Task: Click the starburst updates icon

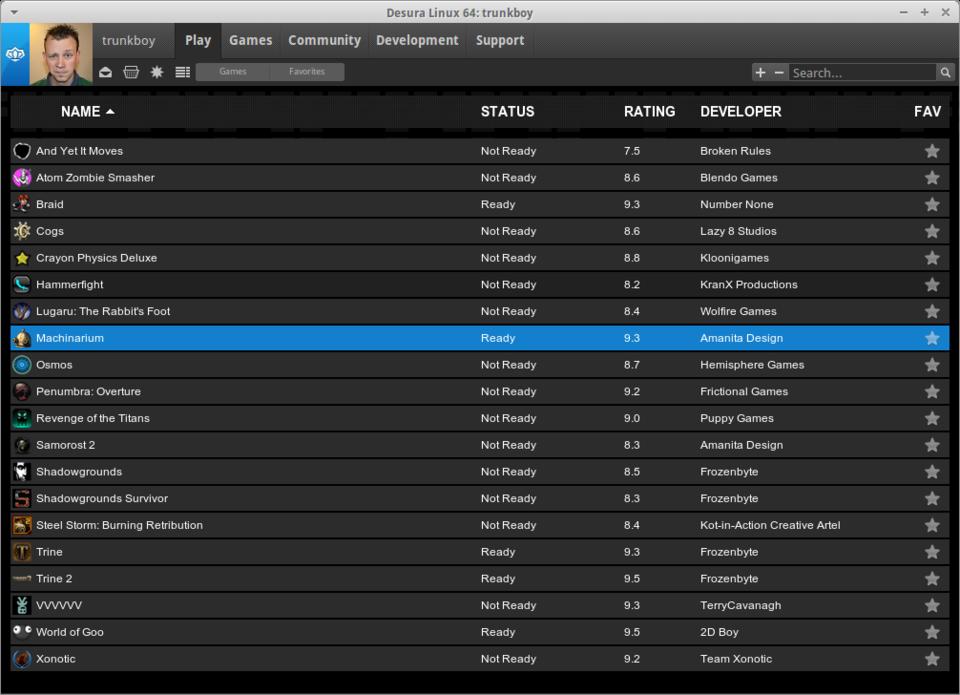Action: (x=157, y=72)
